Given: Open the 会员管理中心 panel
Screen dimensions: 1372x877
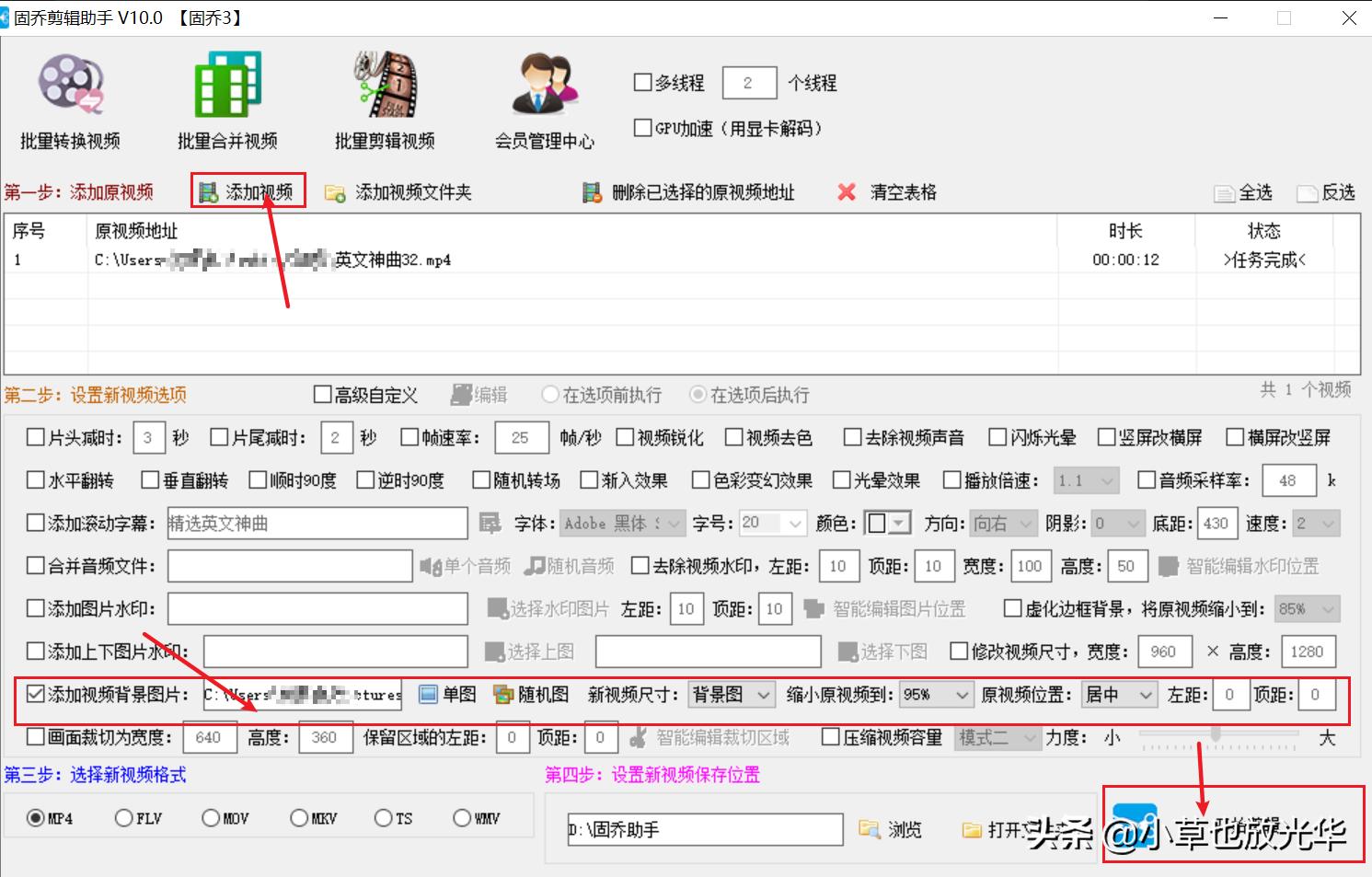Looking at the screenshot, I should coord(543,97).
